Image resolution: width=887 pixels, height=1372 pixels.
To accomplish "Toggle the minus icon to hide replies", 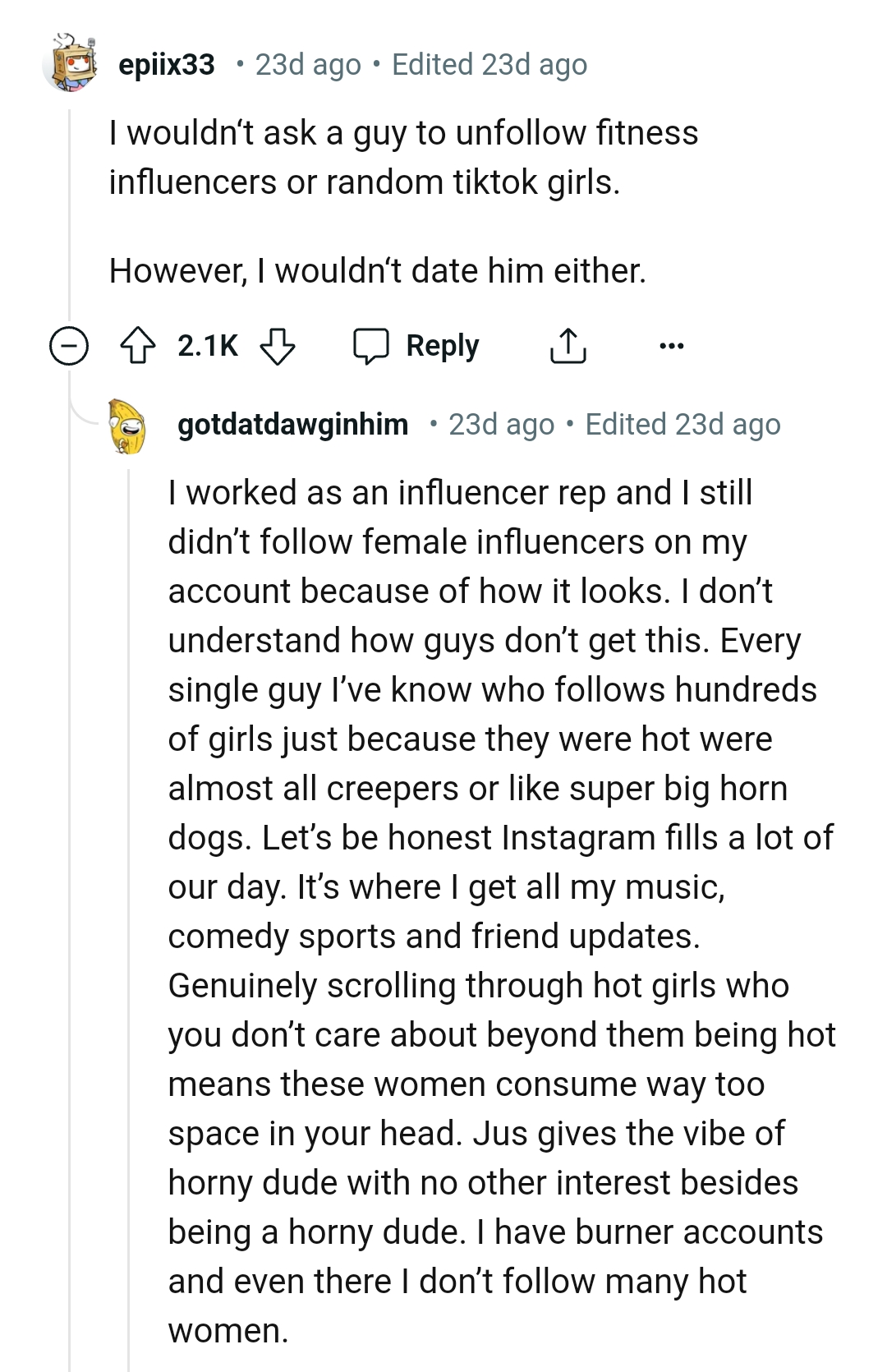I will pyautogui.click(x=70, y=346).
